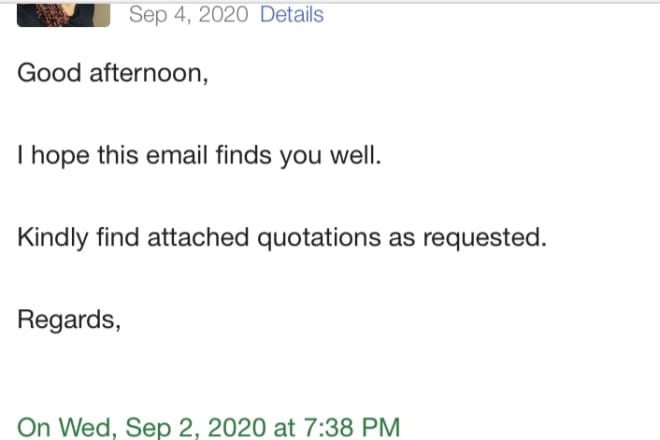The image size is (660, 440).
Task: Click '2020' in the green quoted header
Action: click(x=237, y=427)
